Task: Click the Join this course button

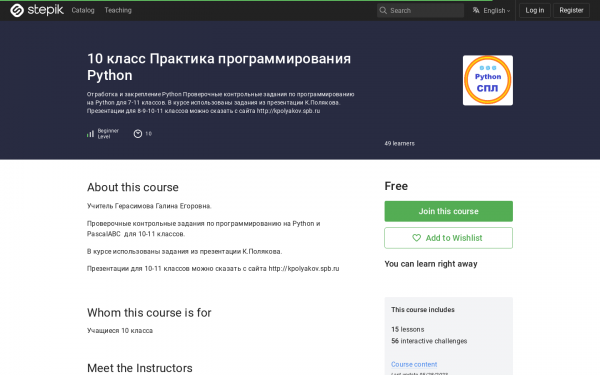Action: click(448, 211)
